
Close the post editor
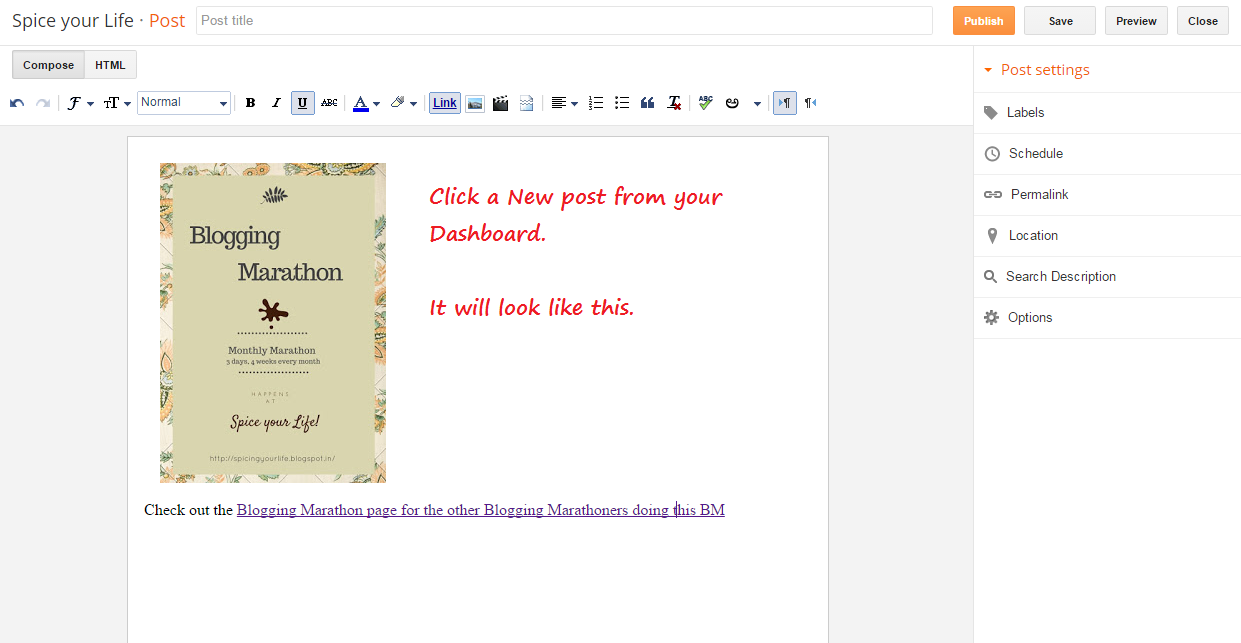click(x=1203, y=21)
